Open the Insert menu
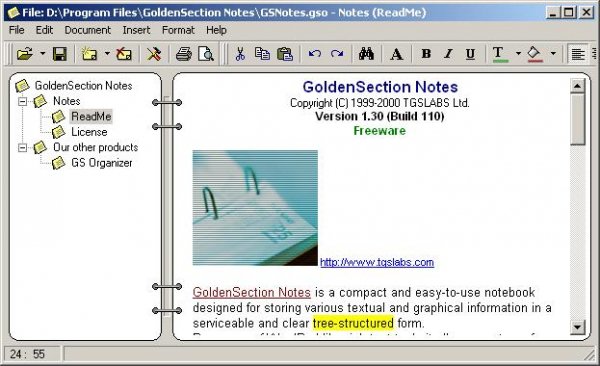600x366 pixels. pyautogui.click(x=136, y=30)
